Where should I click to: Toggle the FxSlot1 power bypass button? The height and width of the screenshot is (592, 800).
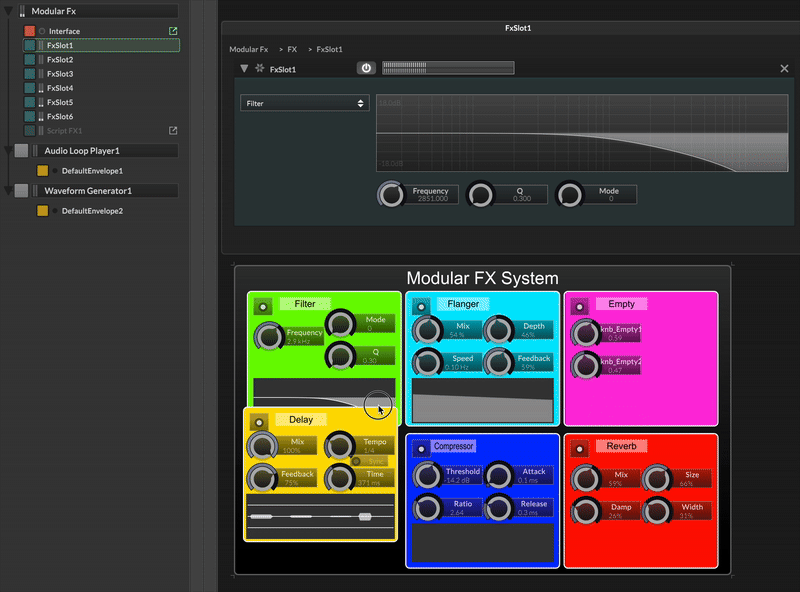coord(366,68)
